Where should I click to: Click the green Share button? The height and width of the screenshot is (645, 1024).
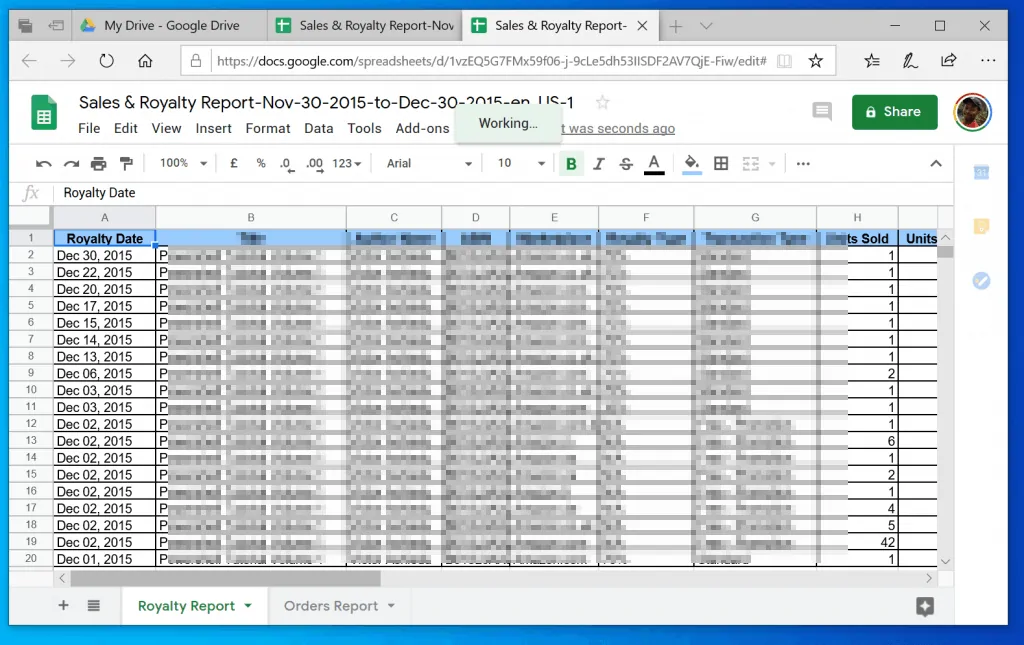point(894,112)
